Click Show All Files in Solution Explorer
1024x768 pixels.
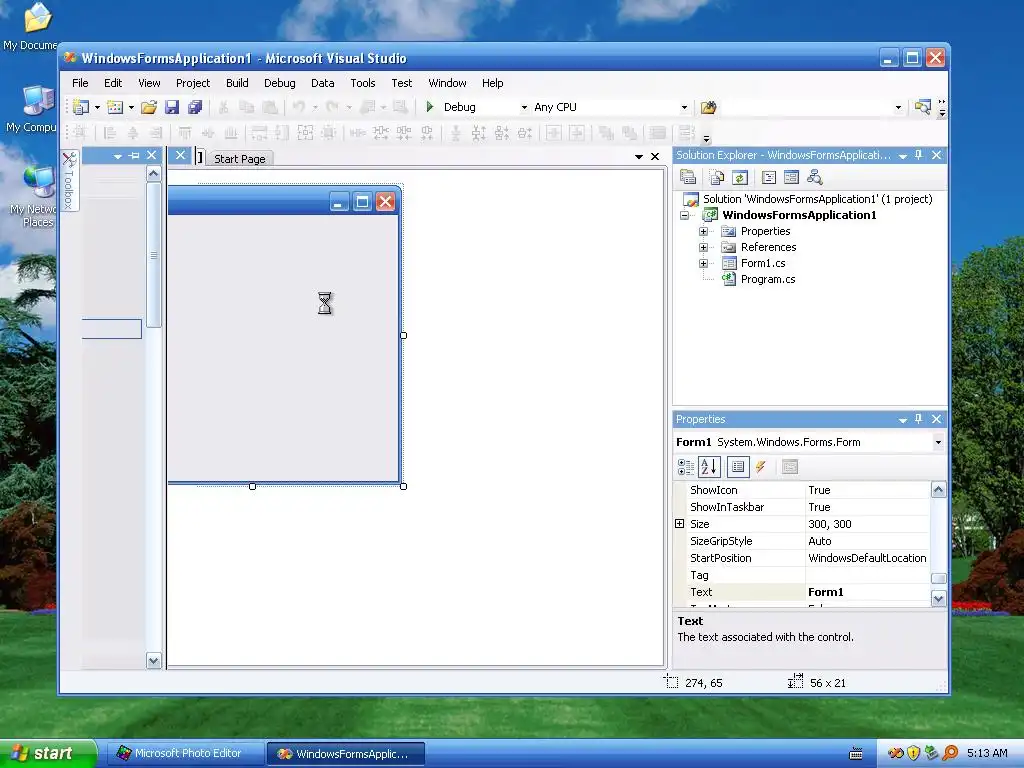pos(716,177)
